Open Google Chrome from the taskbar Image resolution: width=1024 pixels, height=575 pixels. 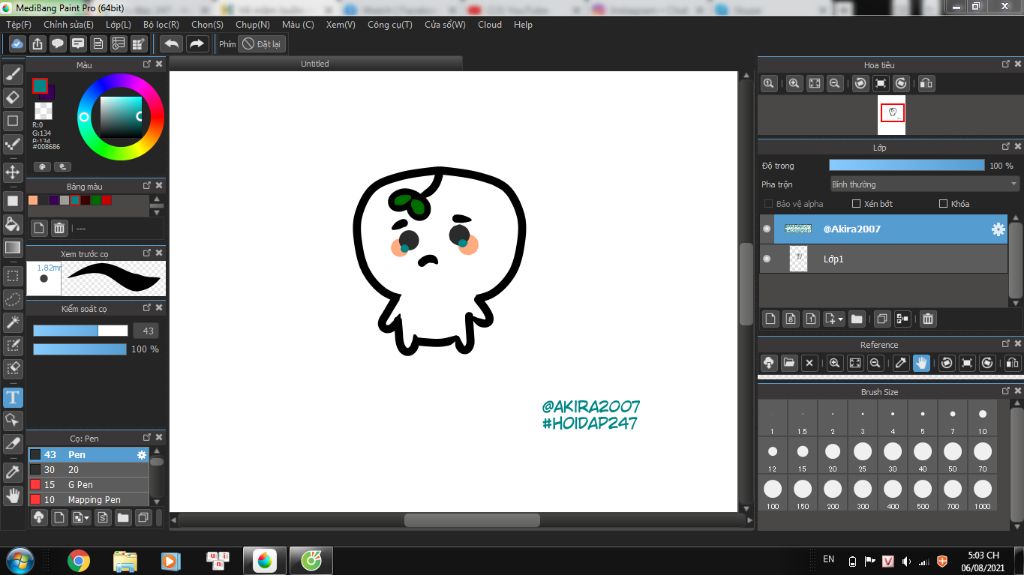point(78,561)
